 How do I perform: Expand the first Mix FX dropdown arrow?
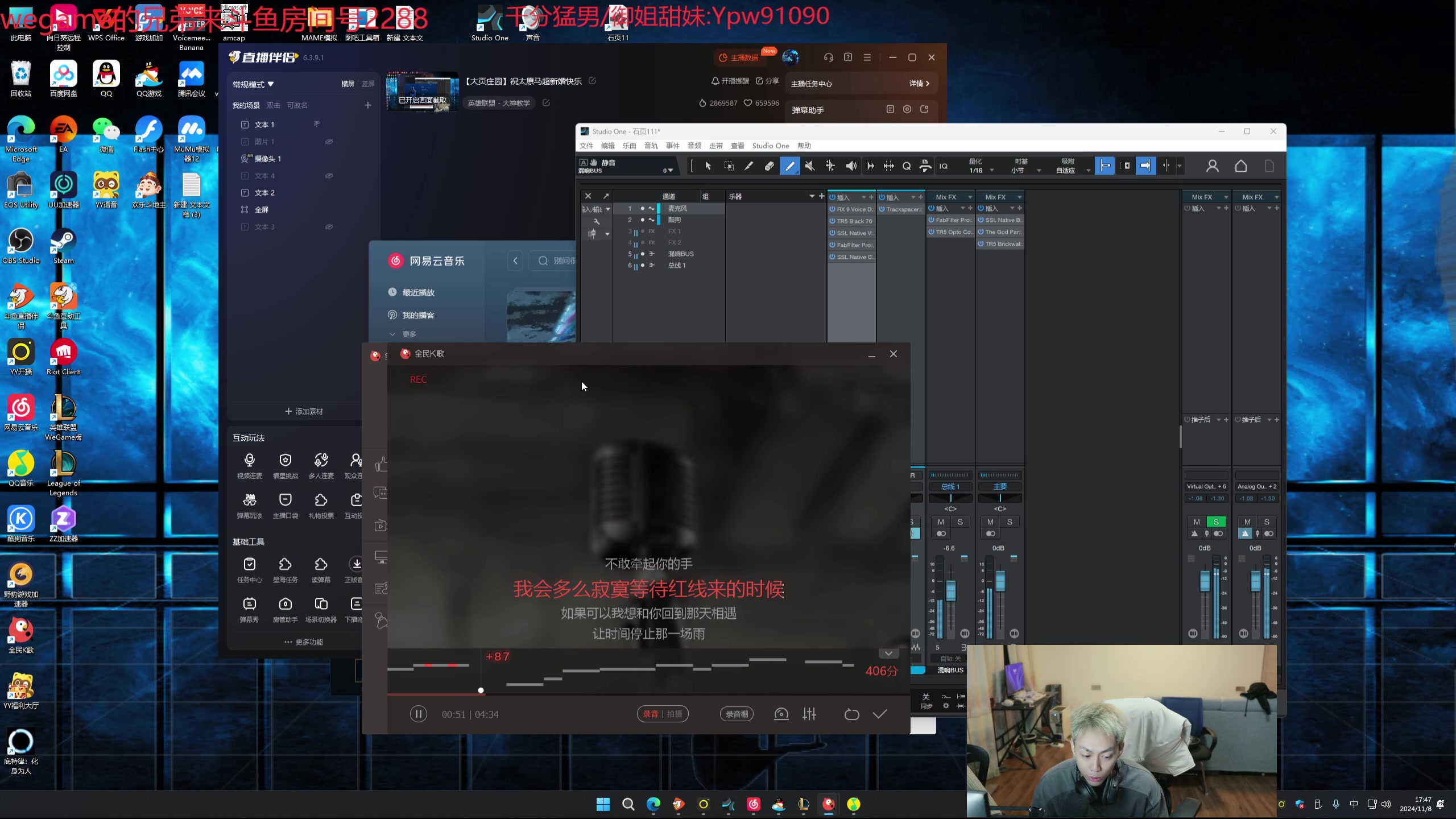(x=970, y=197)
